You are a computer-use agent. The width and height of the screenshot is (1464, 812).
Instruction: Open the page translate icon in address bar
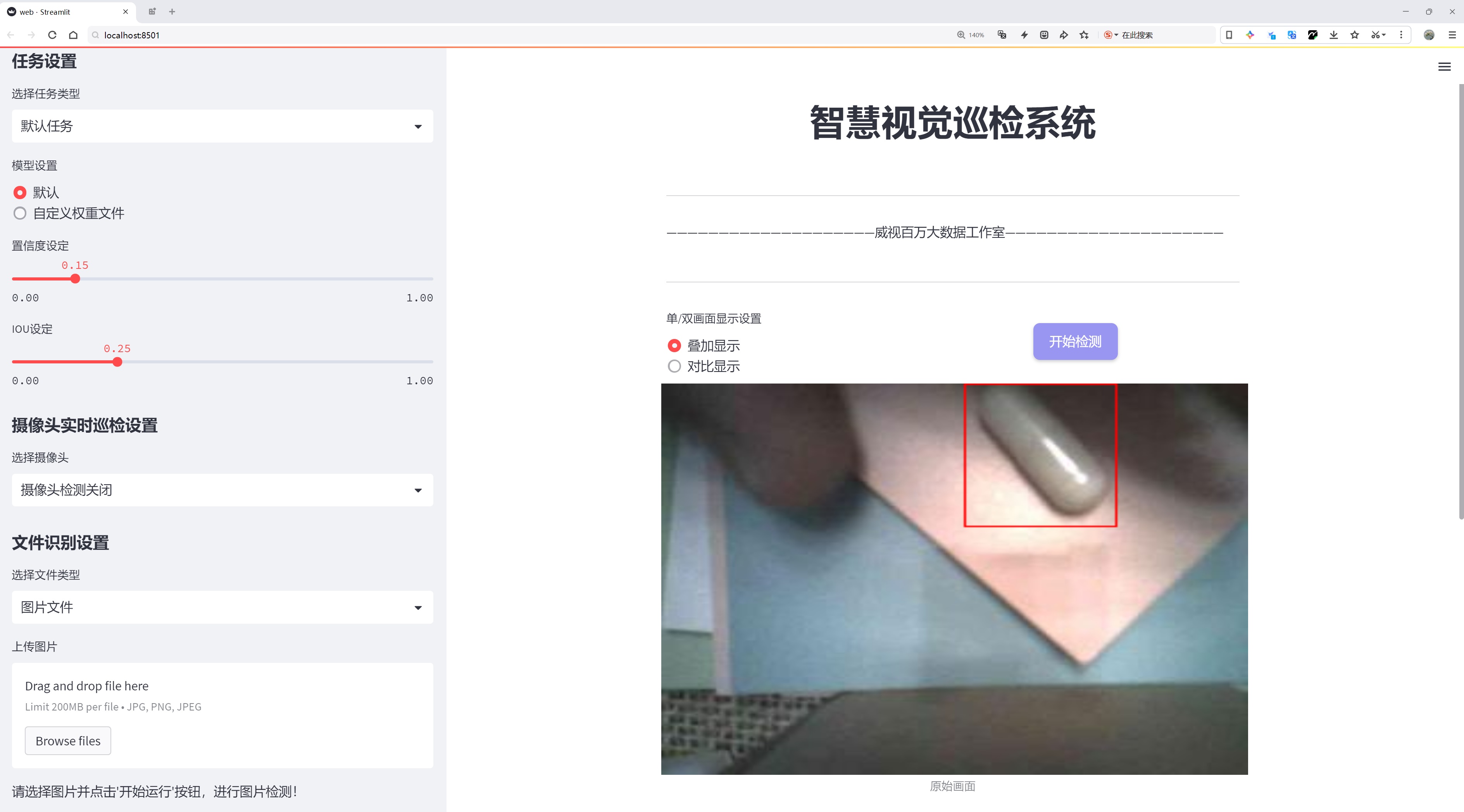coord(1002,34)
